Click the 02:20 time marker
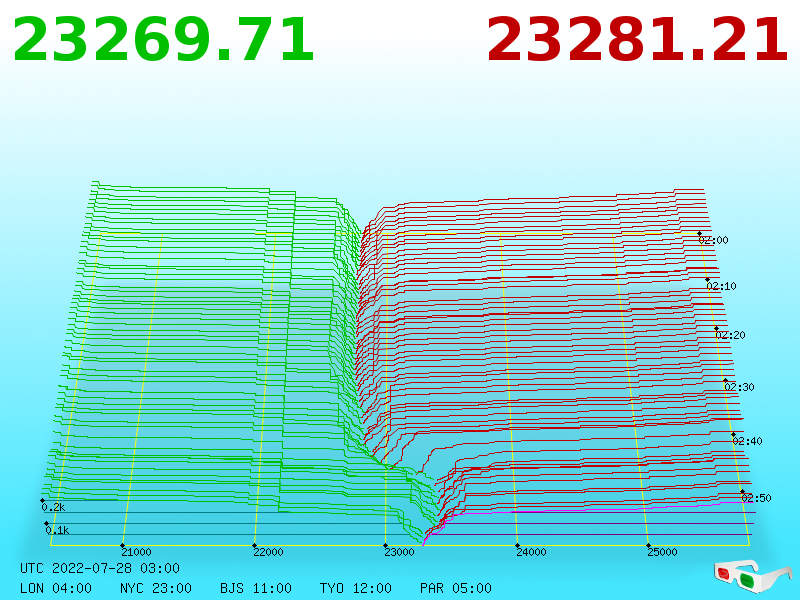 731,335
